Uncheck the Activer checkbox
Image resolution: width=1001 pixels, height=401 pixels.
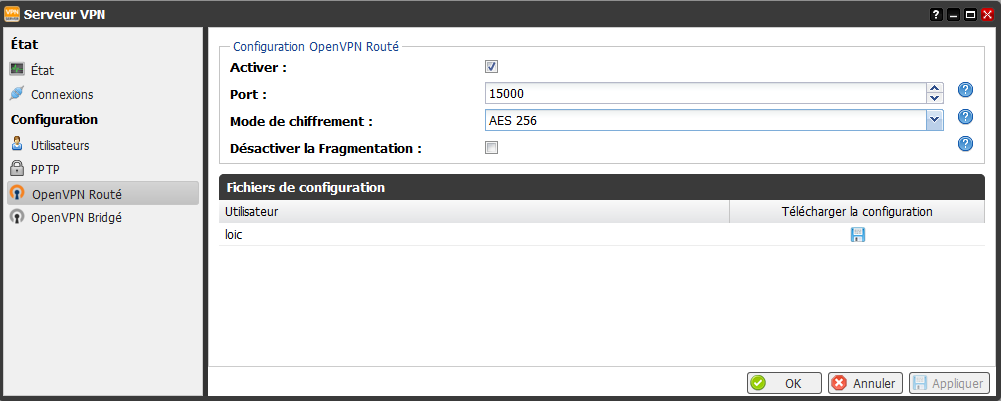click(x=492, y=66)
